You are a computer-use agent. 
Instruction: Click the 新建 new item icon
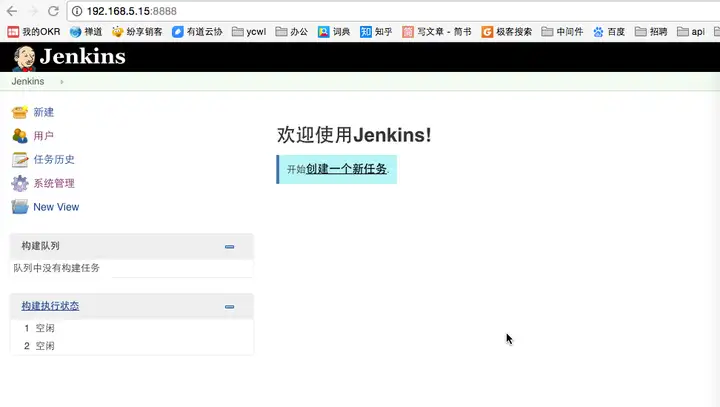[20, 112]
